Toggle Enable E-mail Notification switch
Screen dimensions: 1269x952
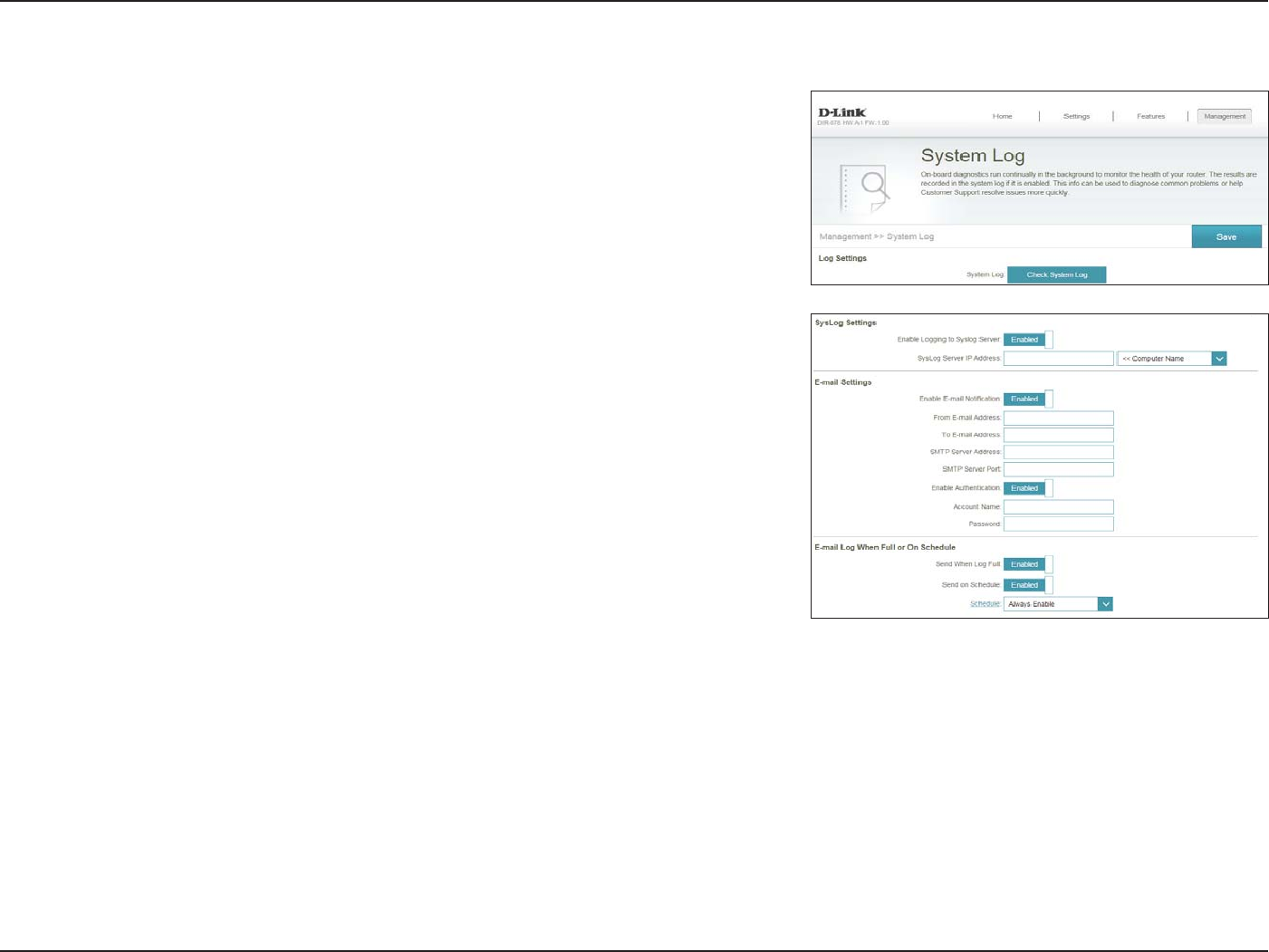pos(1028,399)
